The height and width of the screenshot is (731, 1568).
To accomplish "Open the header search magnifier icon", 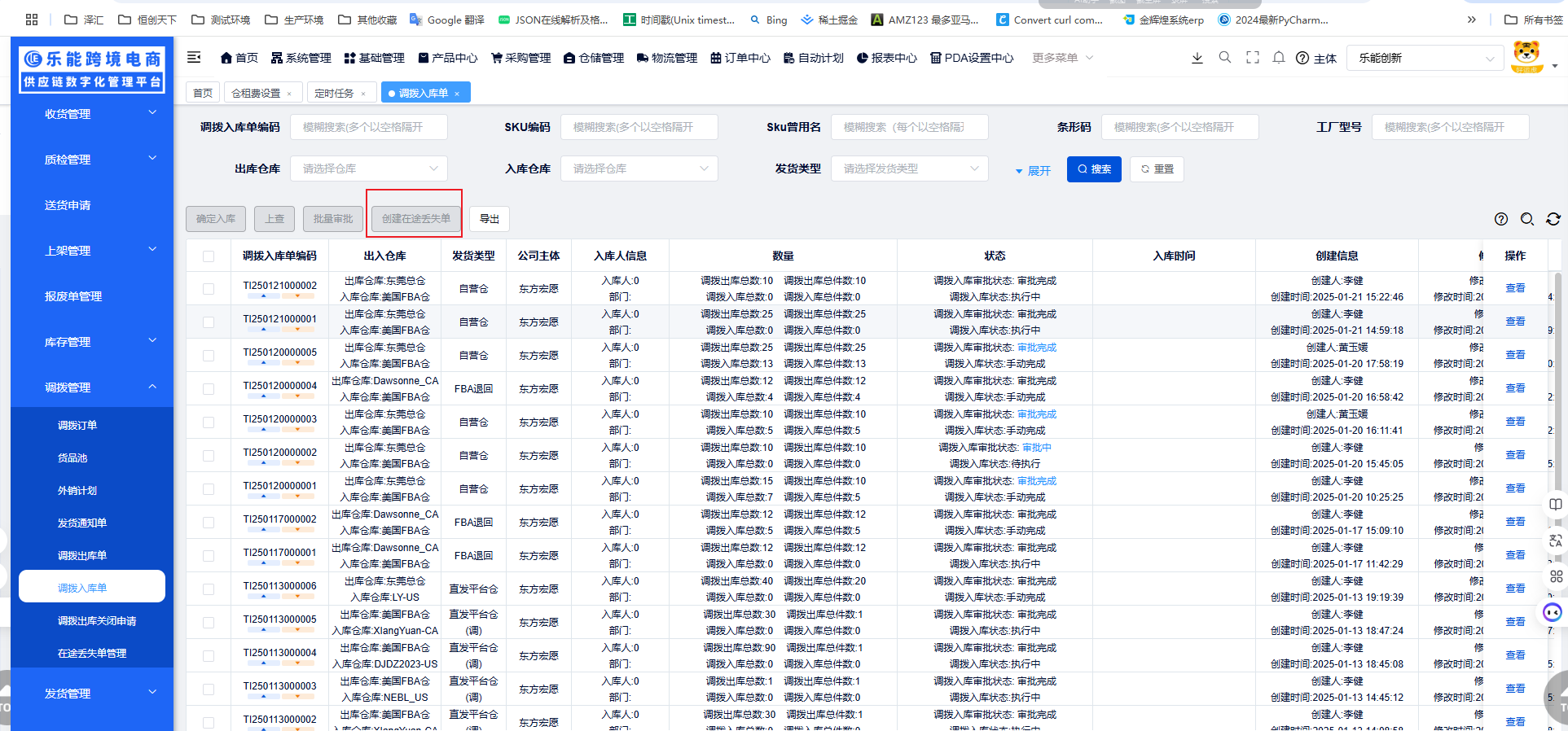I will (x=1224, y=58).
